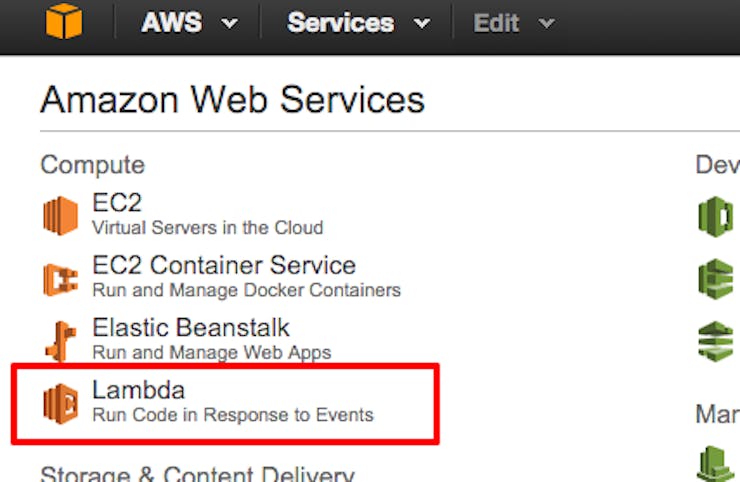
Task: Open the Lambda link
Action: (x=138, y=390)
